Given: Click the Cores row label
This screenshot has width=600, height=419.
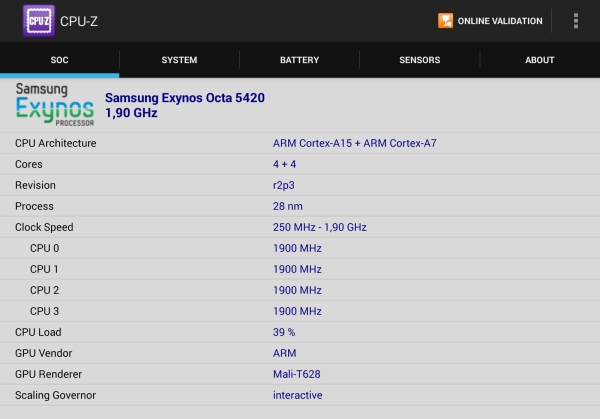Looking at the screenshot, I should tap(29, 164).
